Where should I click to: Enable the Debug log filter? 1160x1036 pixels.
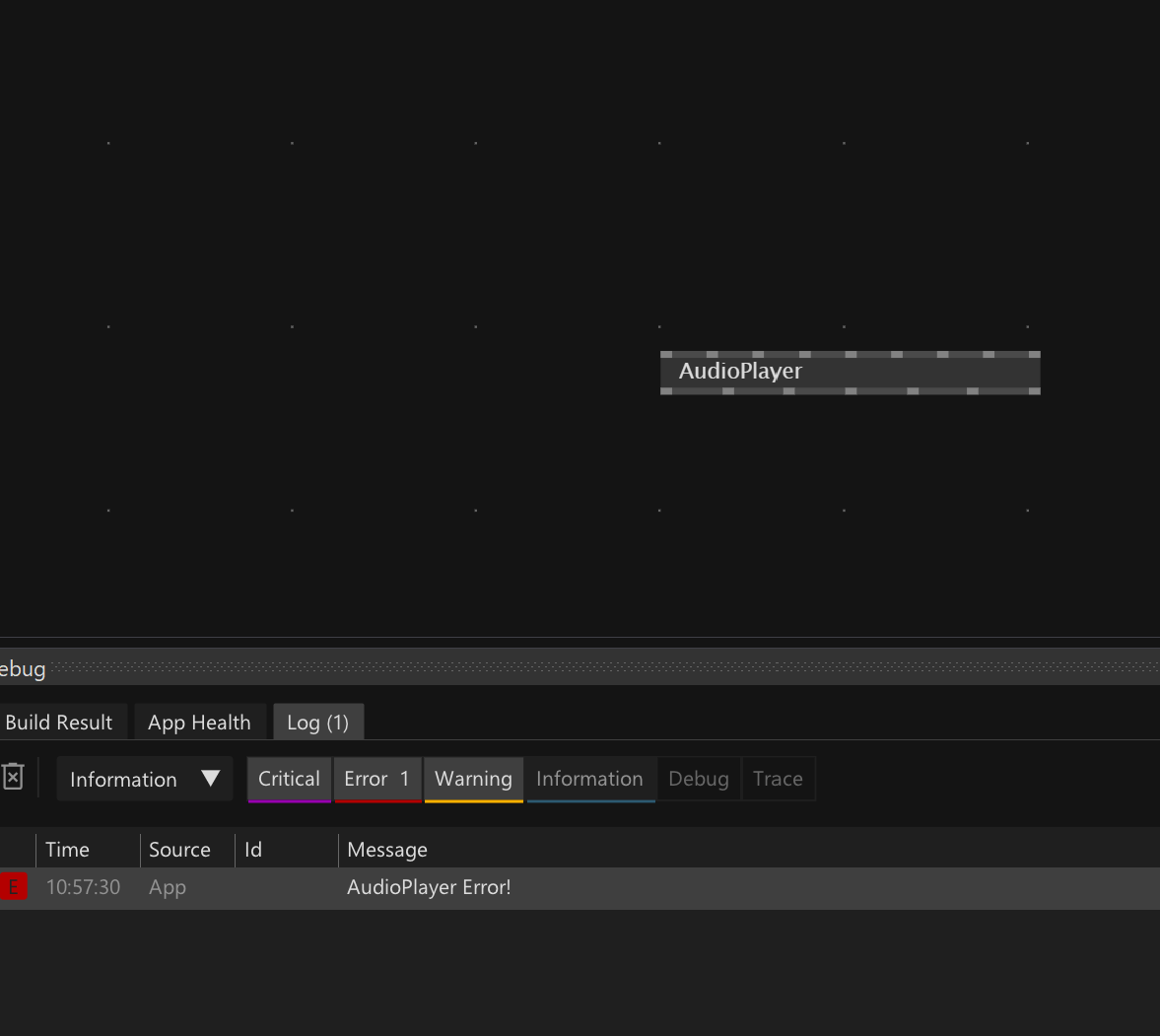pyautogui.click(x=698, y=779)
